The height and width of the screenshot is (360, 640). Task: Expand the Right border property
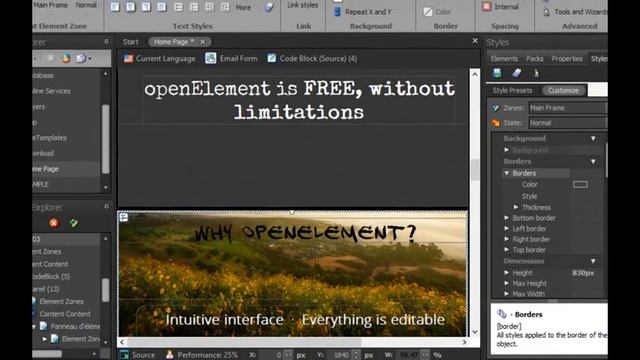[507, 239]
